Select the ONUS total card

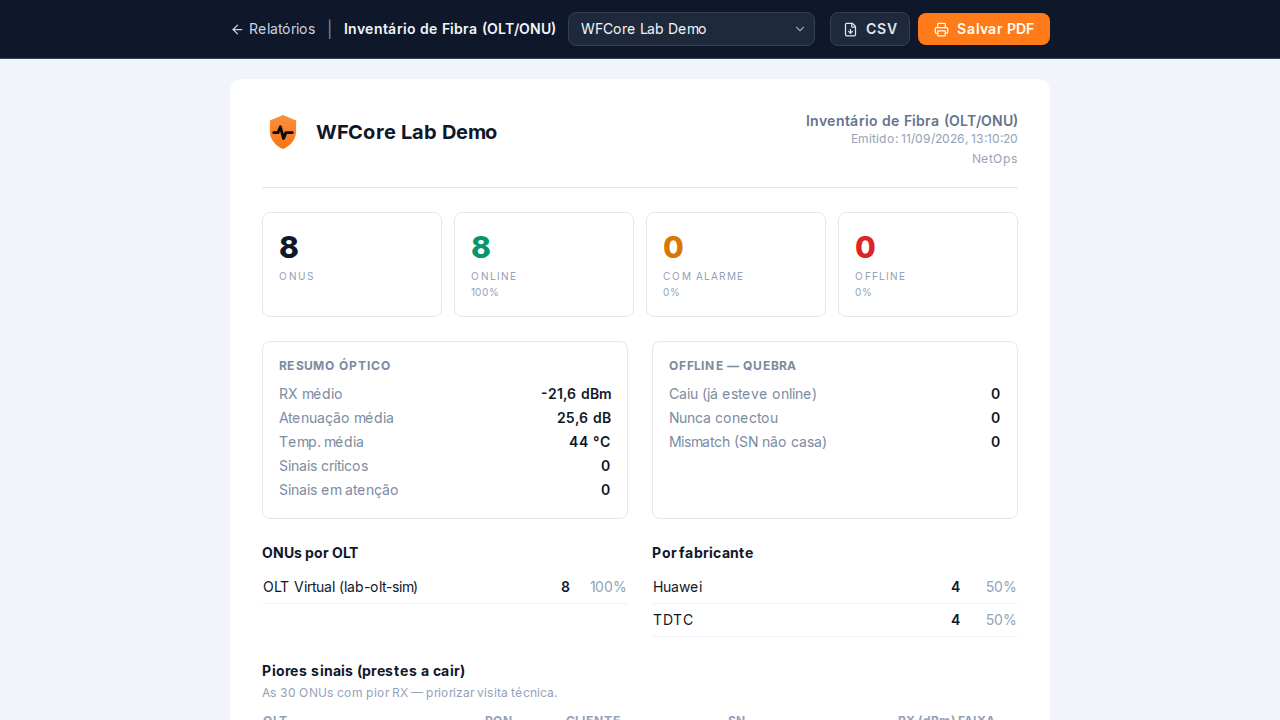pos(352,264)
